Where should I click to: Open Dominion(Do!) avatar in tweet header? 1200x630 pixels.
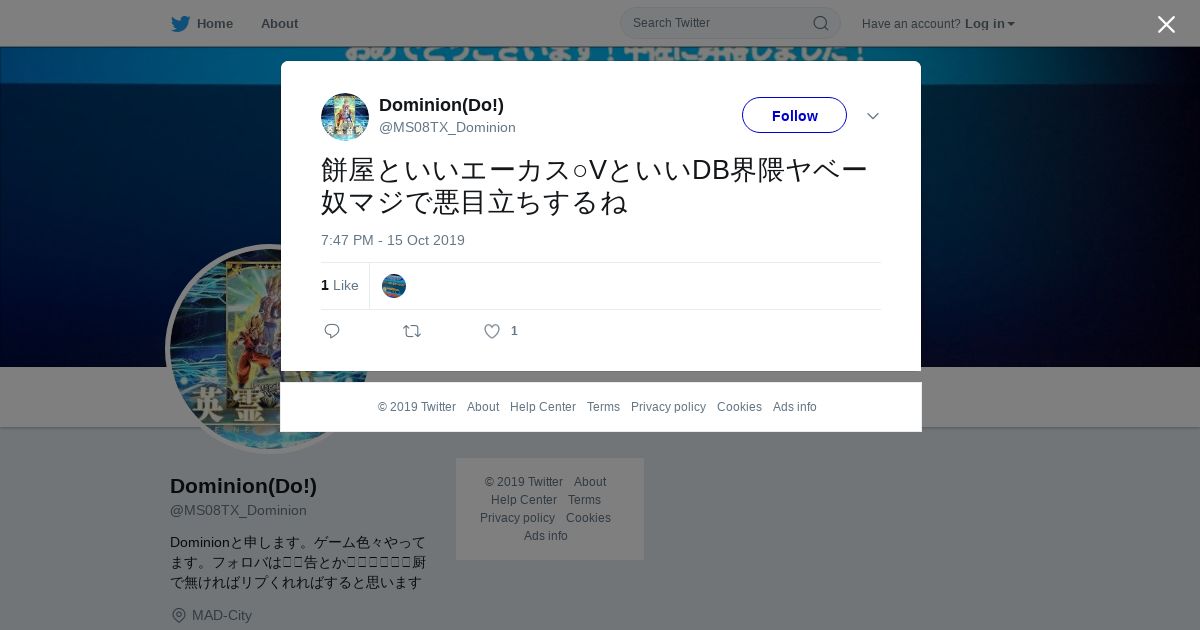coord(345,117)
